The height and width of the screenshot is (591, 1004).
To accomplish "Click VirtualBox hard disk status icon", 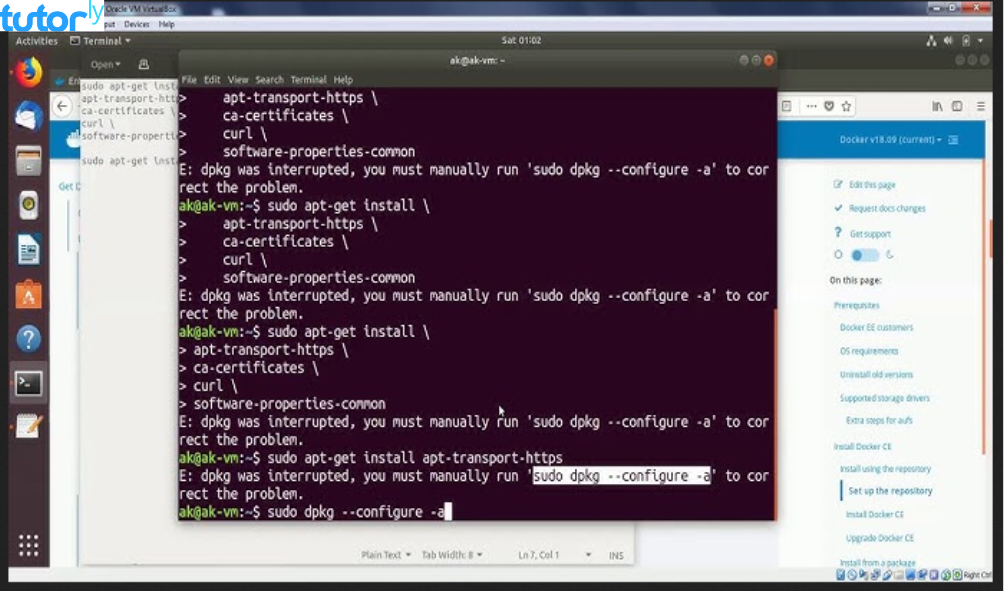I will tap(841, 574).
